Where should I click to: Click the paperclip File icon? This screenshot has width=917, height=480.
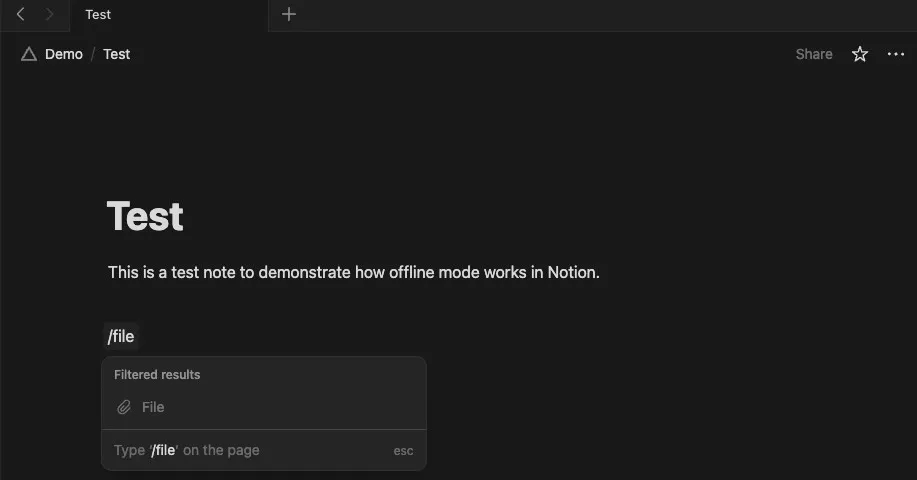pos(124,407)
